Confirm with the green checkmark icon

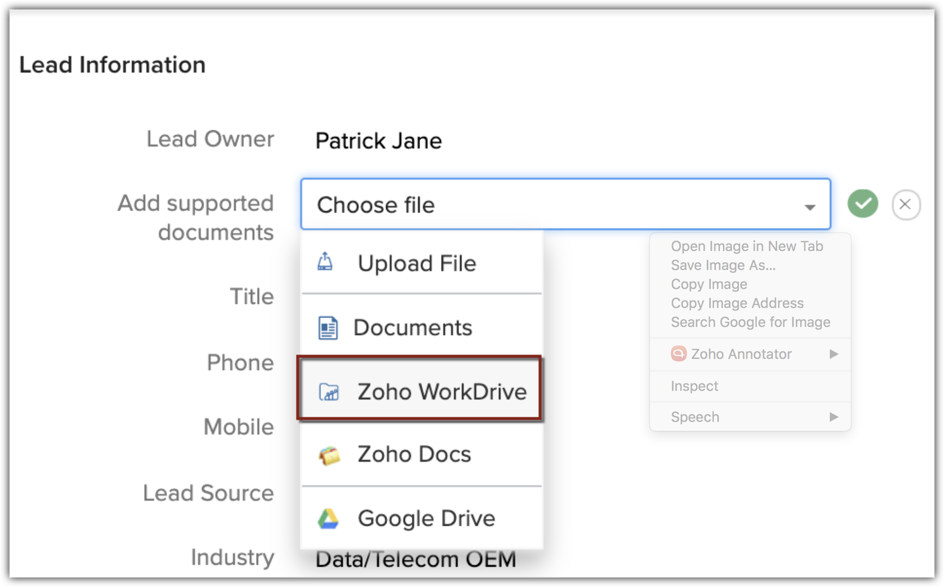click(x=863, y=204)
